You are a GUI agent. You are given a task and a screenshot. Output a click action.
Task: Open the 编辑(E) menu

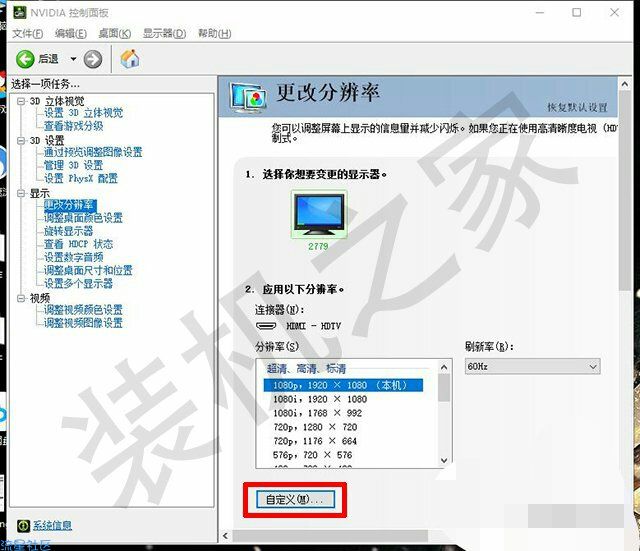71,33
